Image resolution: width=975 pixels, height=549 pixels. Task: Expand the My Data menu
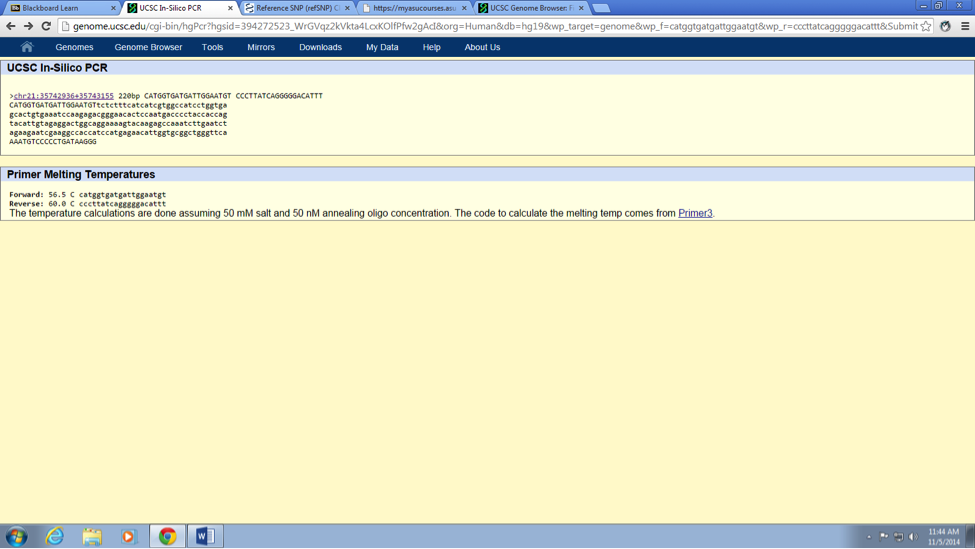coord(382,47)
